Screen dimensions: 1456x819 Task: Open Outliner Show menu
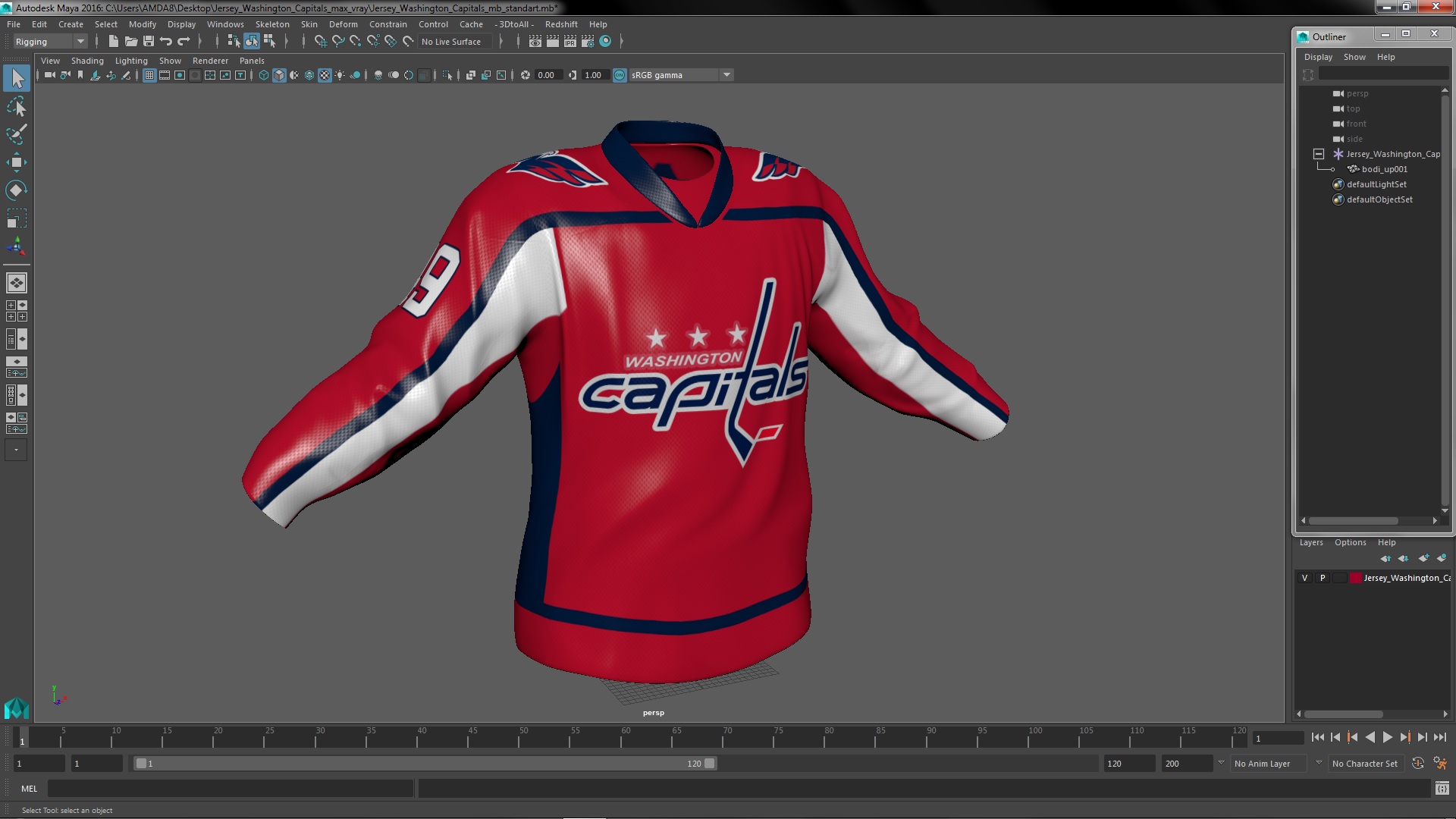tap(1354, 57)
